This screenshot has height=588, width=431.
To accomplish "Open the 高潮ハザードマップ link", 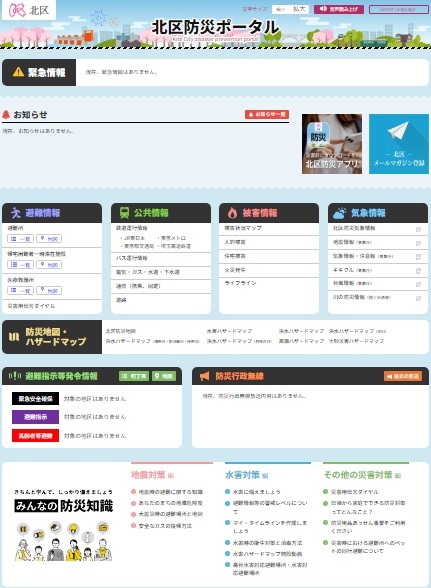I will tap(301, 341).
